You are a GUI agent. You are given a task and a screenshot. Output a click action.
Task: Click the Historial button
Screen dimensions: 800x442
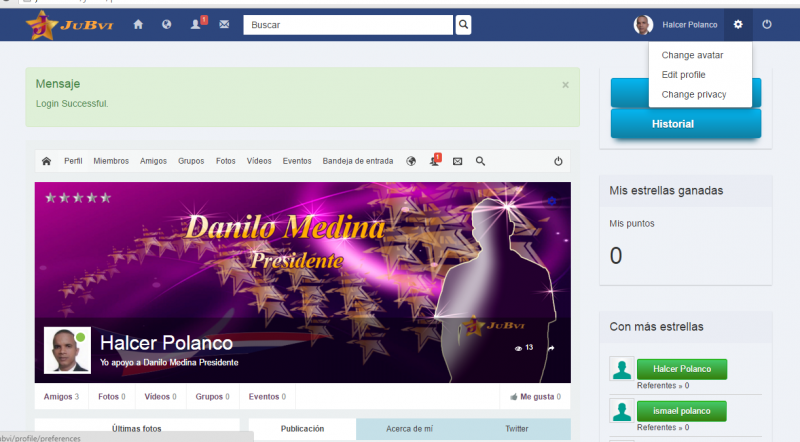686,124
